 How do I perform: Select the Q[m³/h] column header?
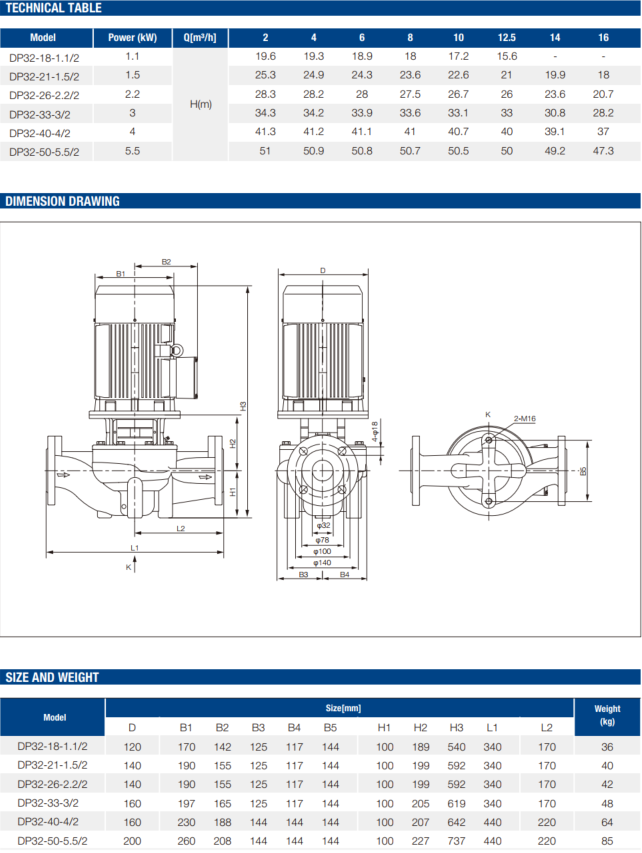coord(200,38)
